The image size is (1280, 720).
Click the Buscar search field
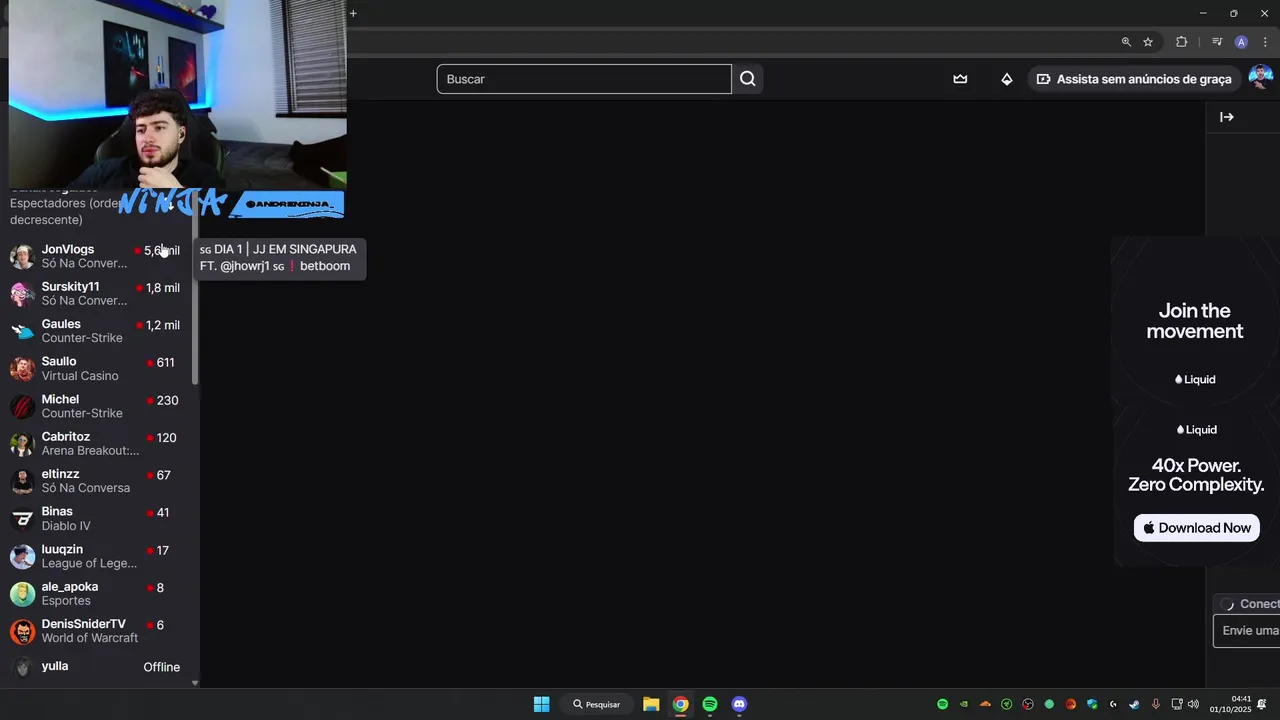point(584,79)
